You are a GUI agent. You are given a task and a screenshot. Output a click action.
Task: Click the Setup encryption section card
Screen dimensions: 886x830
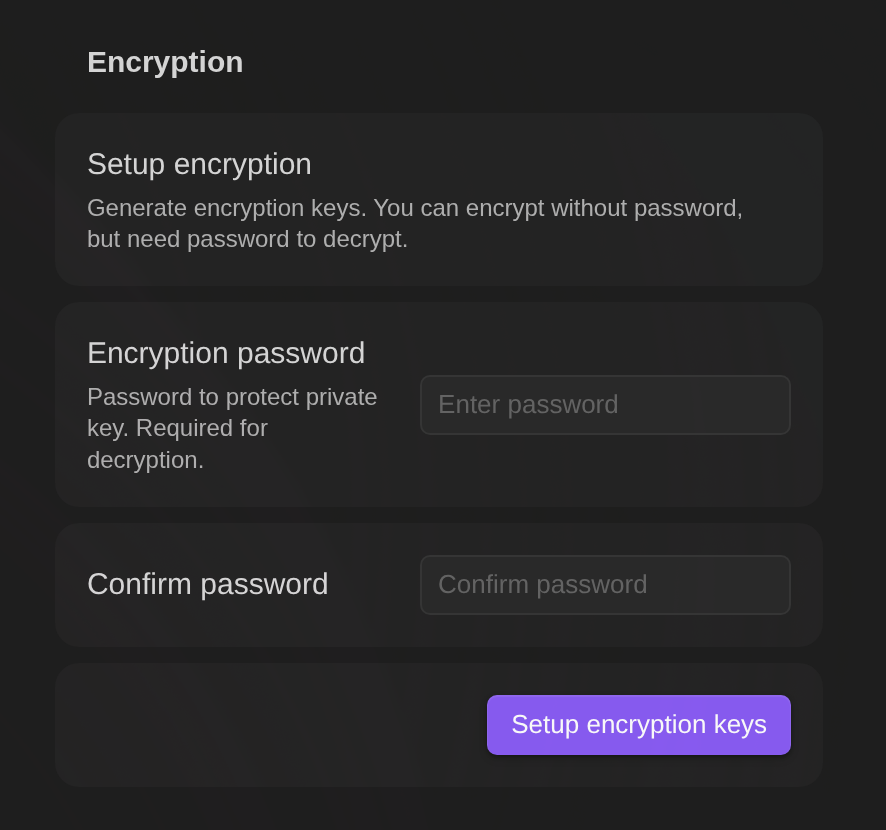coord(438,198)
